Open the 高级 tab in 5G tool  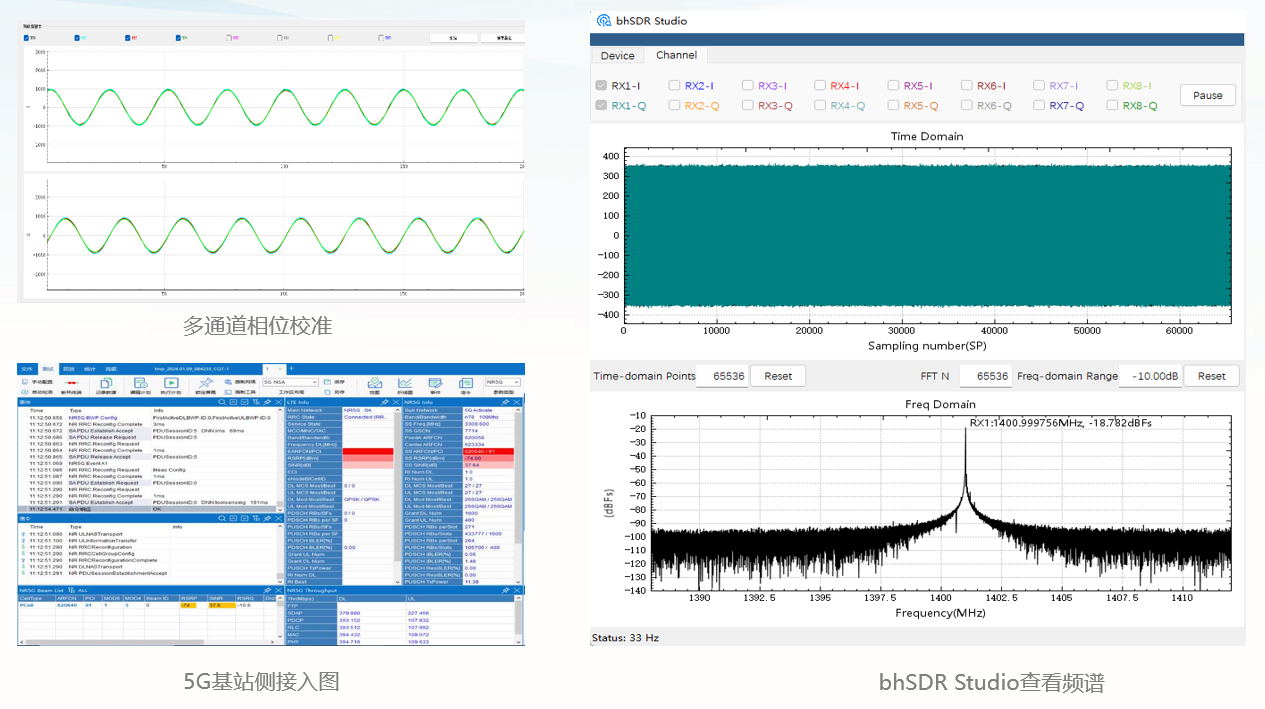coord(111,368)
